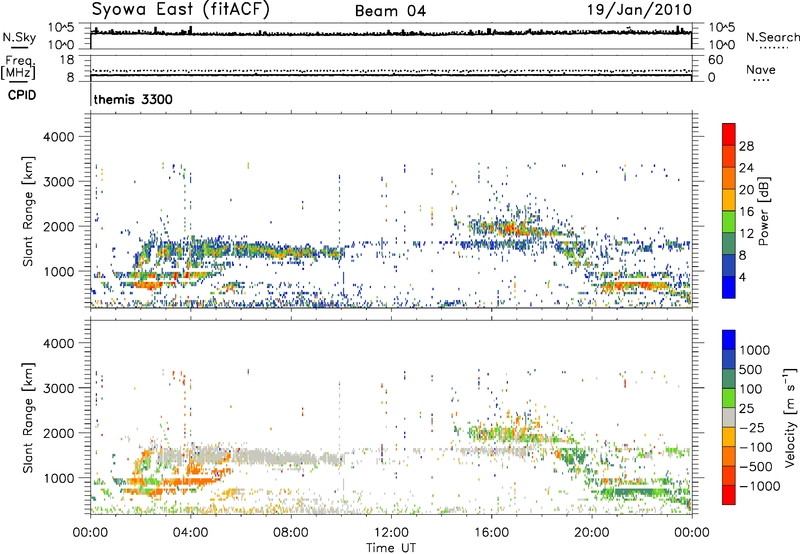This screenshot has width=800, height=554.
Task: Click the '60' value on the Nave axis
Action: coord(715,60)
